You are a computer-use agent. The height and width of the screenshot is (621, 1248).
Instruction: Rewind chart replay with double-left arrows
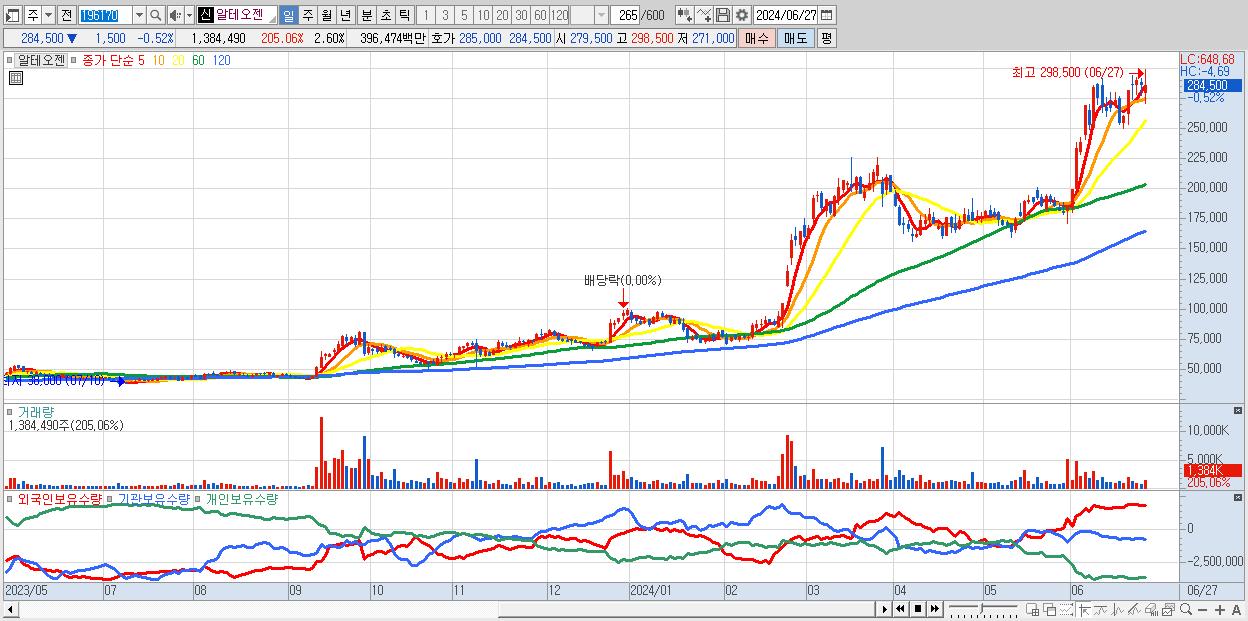[900, 609]
